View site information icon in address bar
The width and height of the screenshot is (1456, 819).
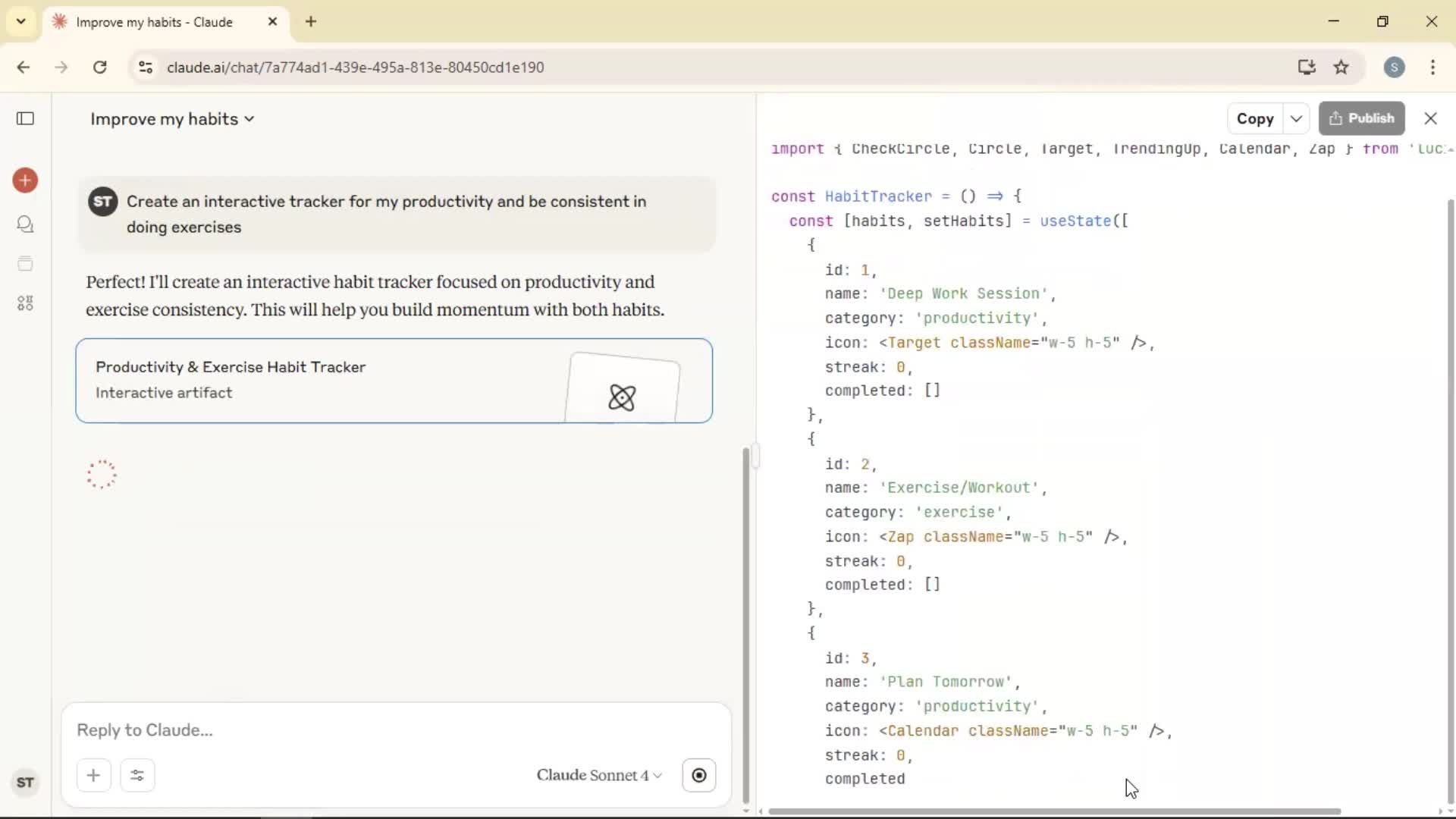click(146, 67)
